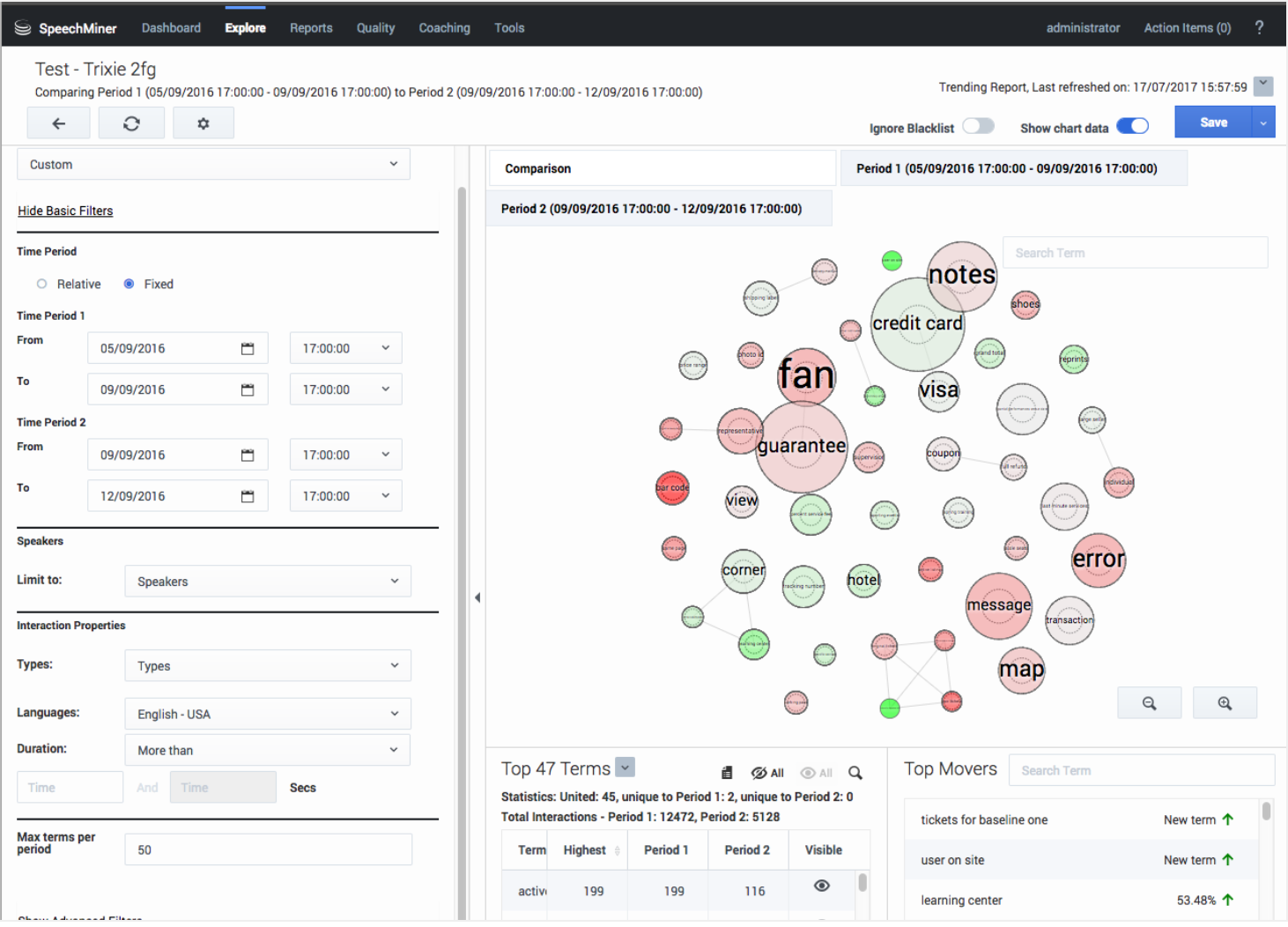Switch to the Comparison tab

(x=663, y=168)
